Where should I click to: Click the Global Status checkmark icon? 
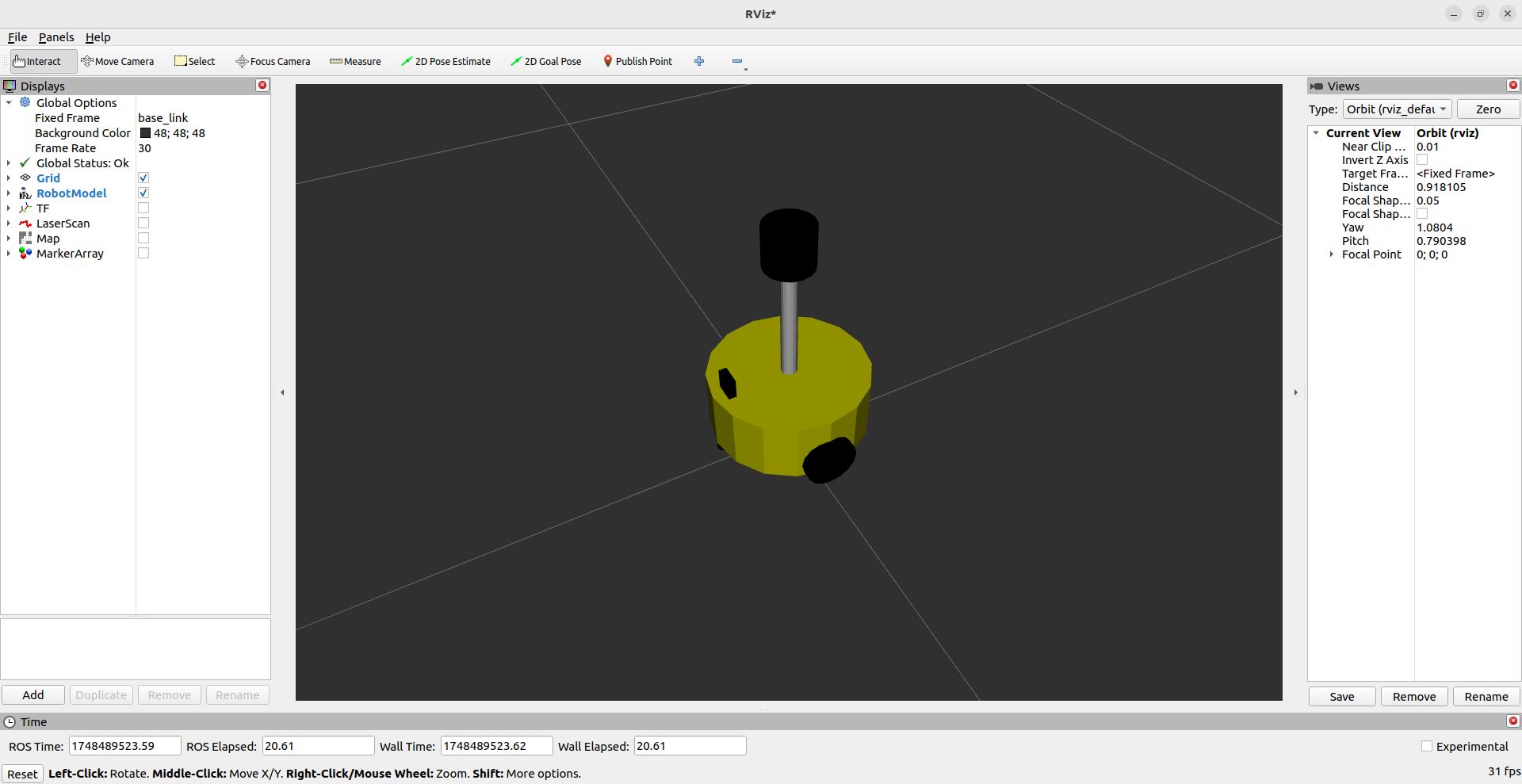point(25,163)
